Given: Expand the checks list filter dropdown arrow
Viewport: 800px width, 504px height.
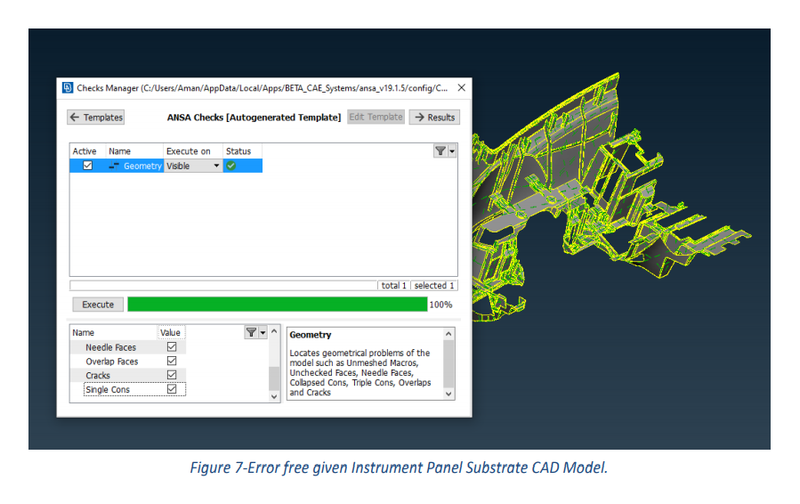Looking at the screenshot, I should click(452, 151).
